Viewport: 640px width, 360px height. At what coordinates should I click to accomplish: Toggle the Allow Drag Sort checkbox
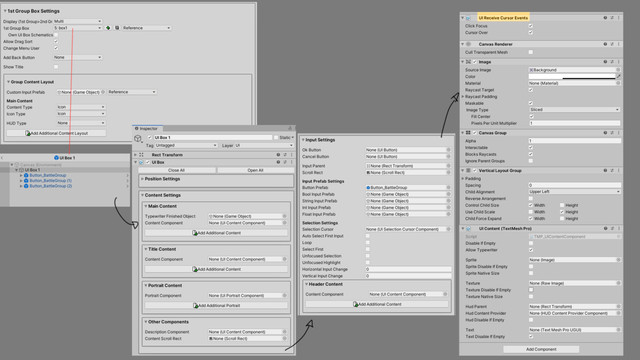point(56,41)
